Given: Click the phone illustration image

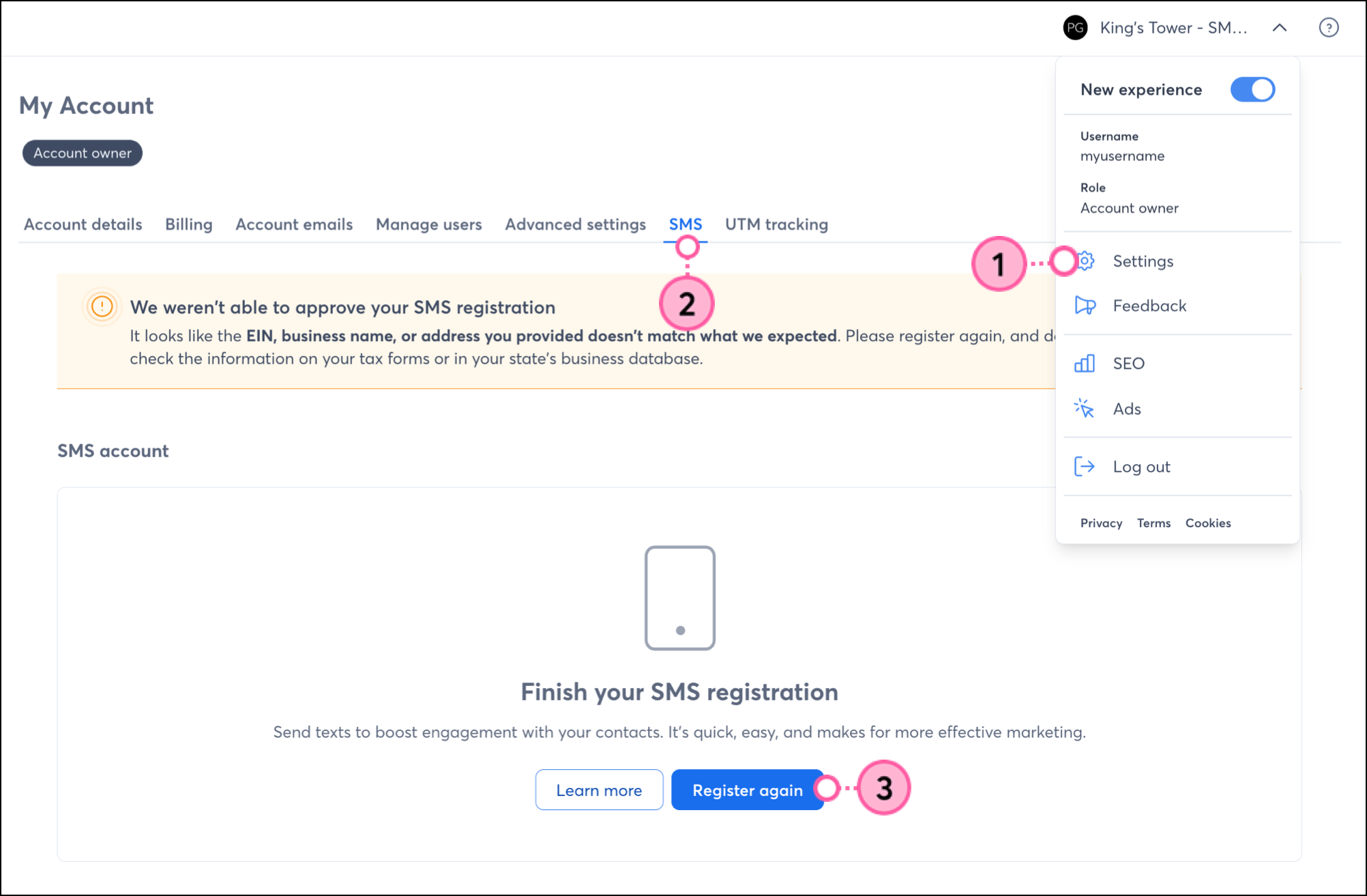Looking at the screenshot, I should coord(680,598).
